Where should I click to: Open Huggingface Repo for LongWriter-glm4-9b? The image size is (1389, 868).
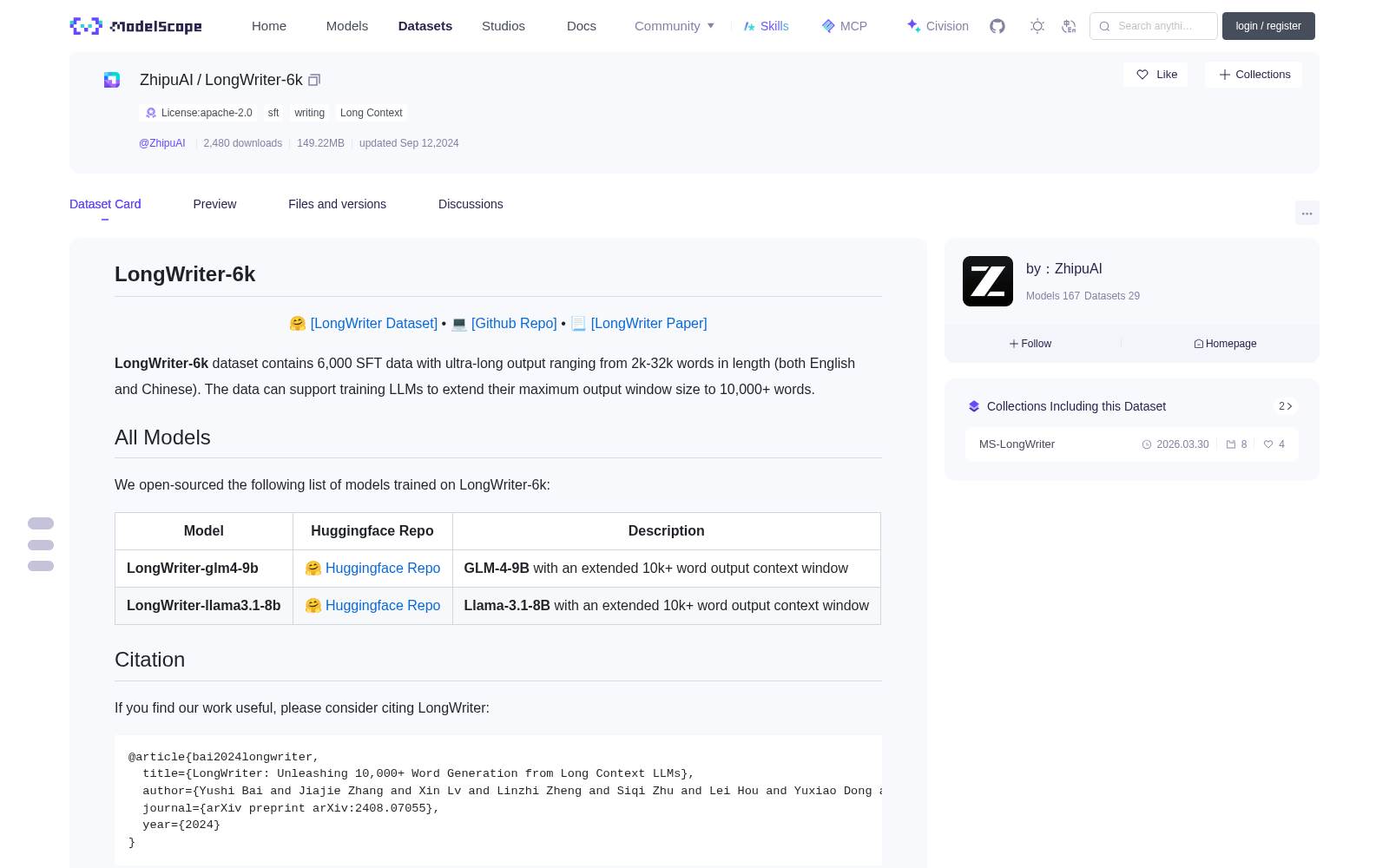click(383, 568)
